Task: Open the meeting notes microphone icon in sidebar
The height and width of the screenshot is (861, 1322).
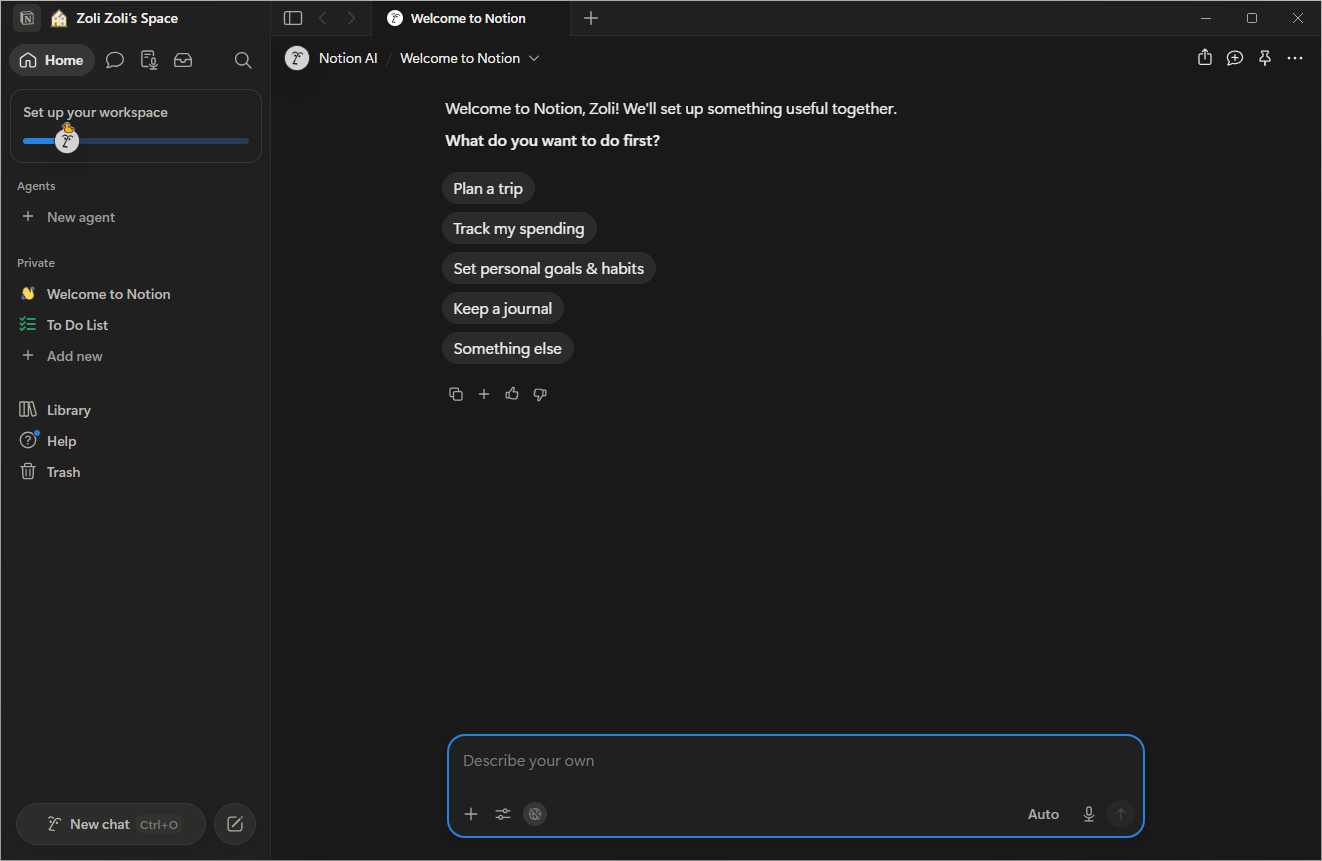Action: pos(149,60)
